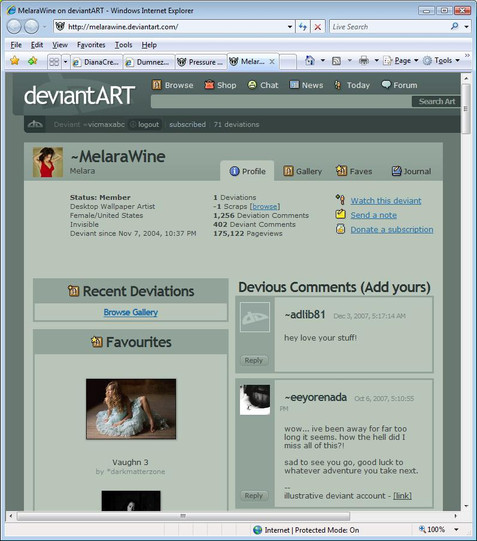Click the Browse Gallery link

click(131, 312)
